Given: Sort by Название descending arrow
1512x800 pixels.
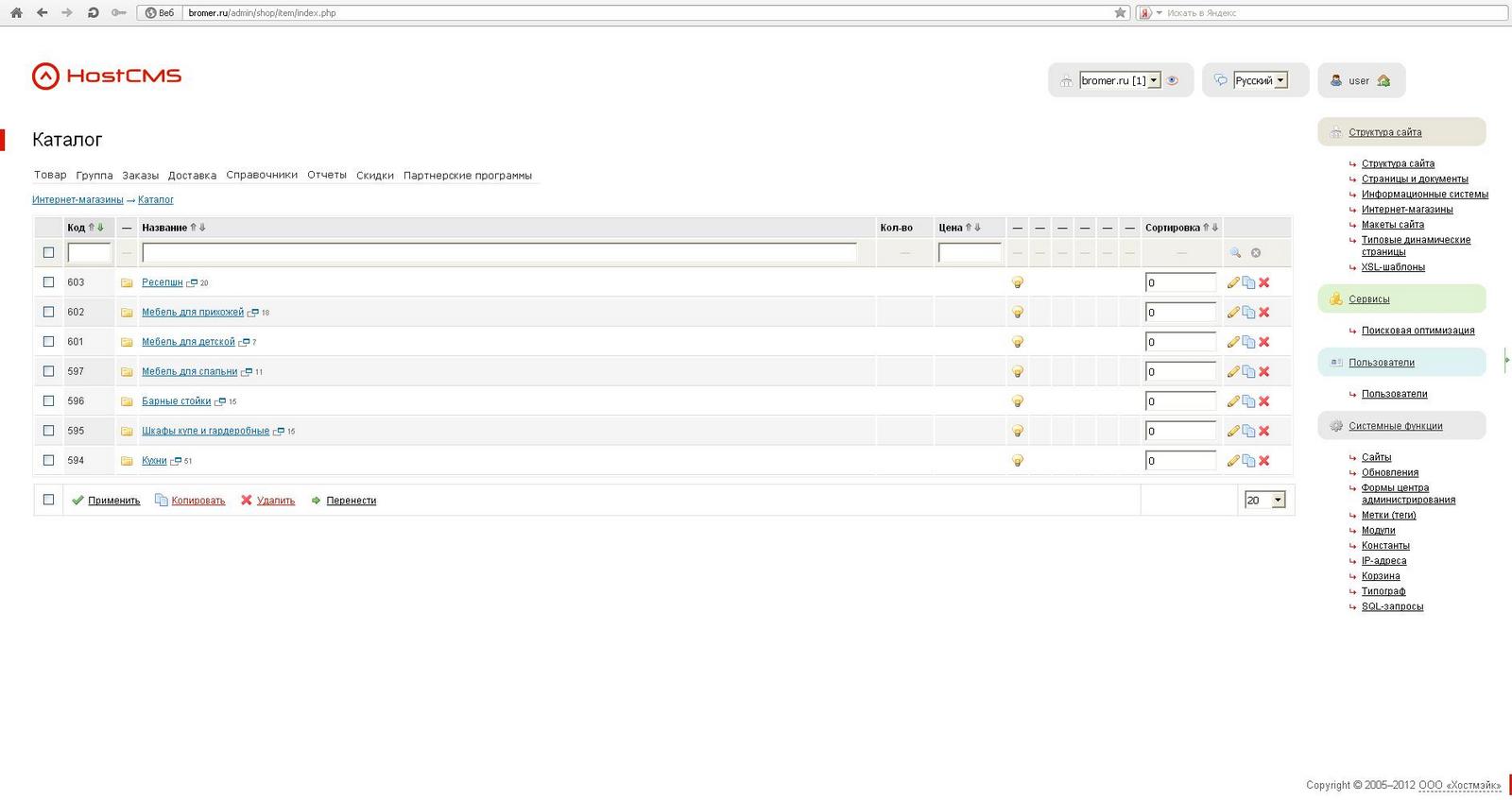Looking at the screenshot, I should click(202, 228).
